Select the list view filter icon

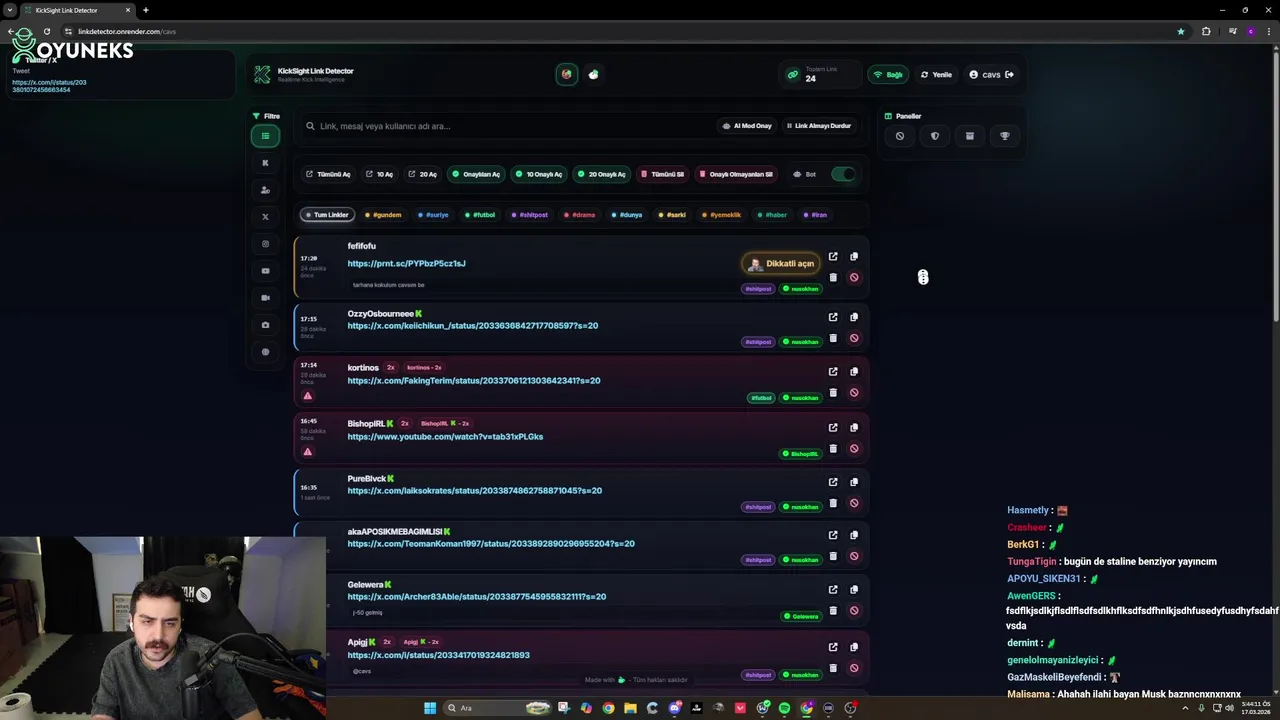click(x=265, y=136)
